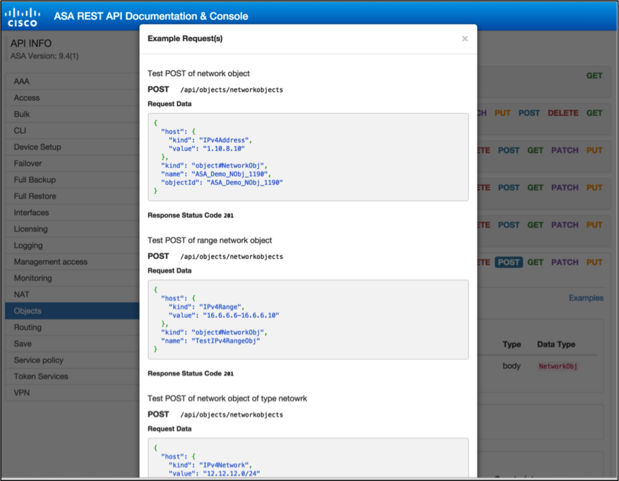Click the DELETE method in the second row
619x481 pixels.
563,113
